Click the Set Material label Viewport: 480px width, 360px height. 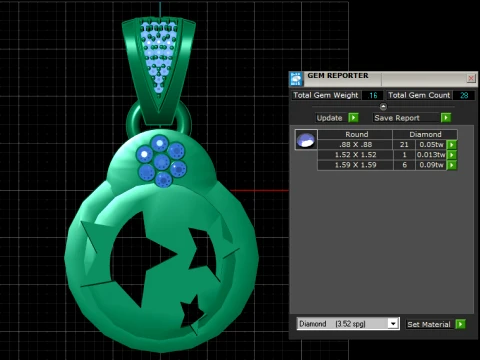click(429, 324)
